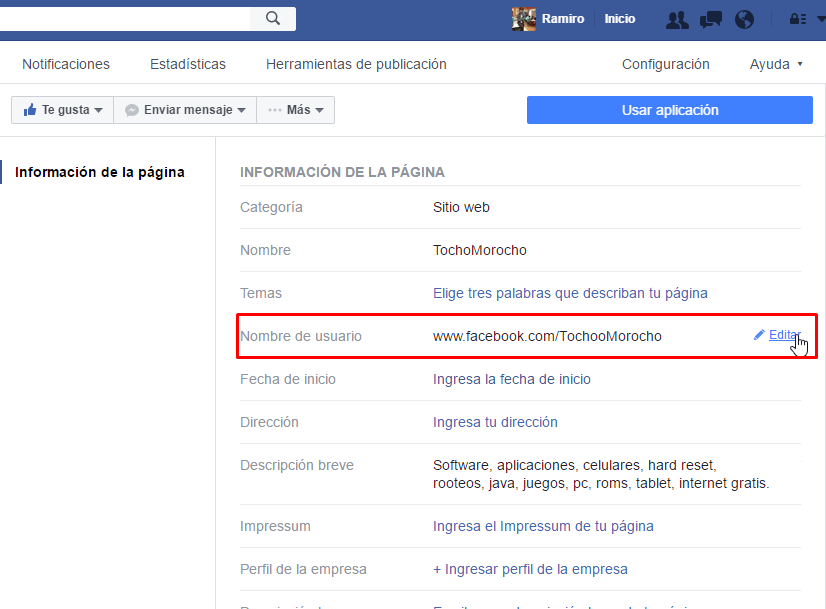Click the Dirección row label
The image size is (826, 609).
pyautogui.click(x=269, y=423)
